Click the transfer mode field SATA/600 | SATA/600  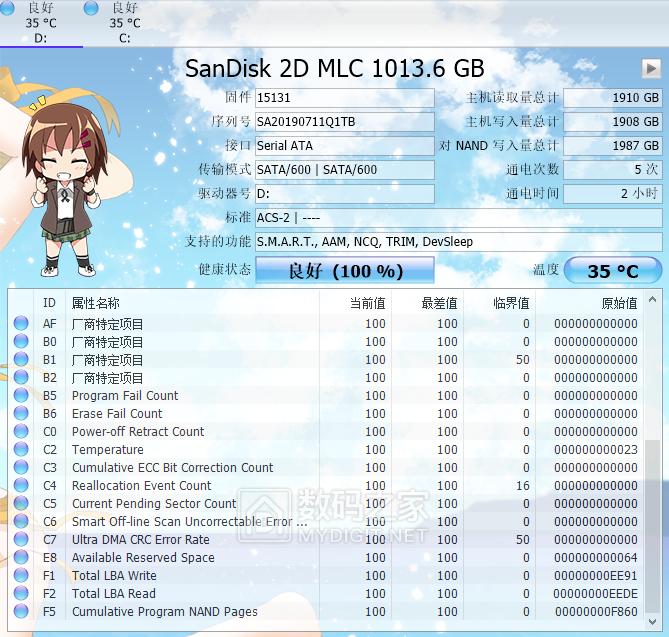click(x=345, y=169)
